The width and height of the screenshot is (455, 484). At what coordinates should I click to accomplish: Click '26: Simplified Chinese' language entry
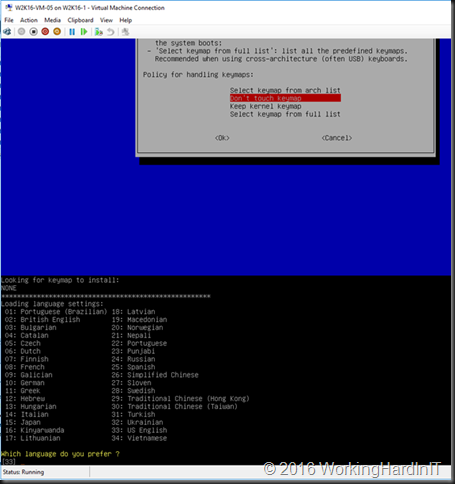(155, 375)
